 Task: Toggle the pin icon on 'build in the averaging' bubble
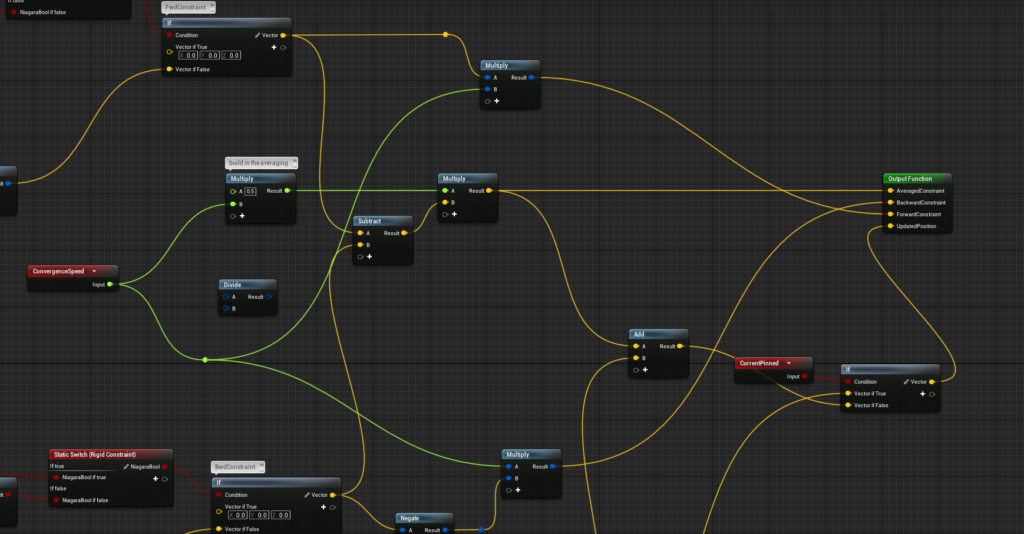pyautogui.click(x=294, y=162)
